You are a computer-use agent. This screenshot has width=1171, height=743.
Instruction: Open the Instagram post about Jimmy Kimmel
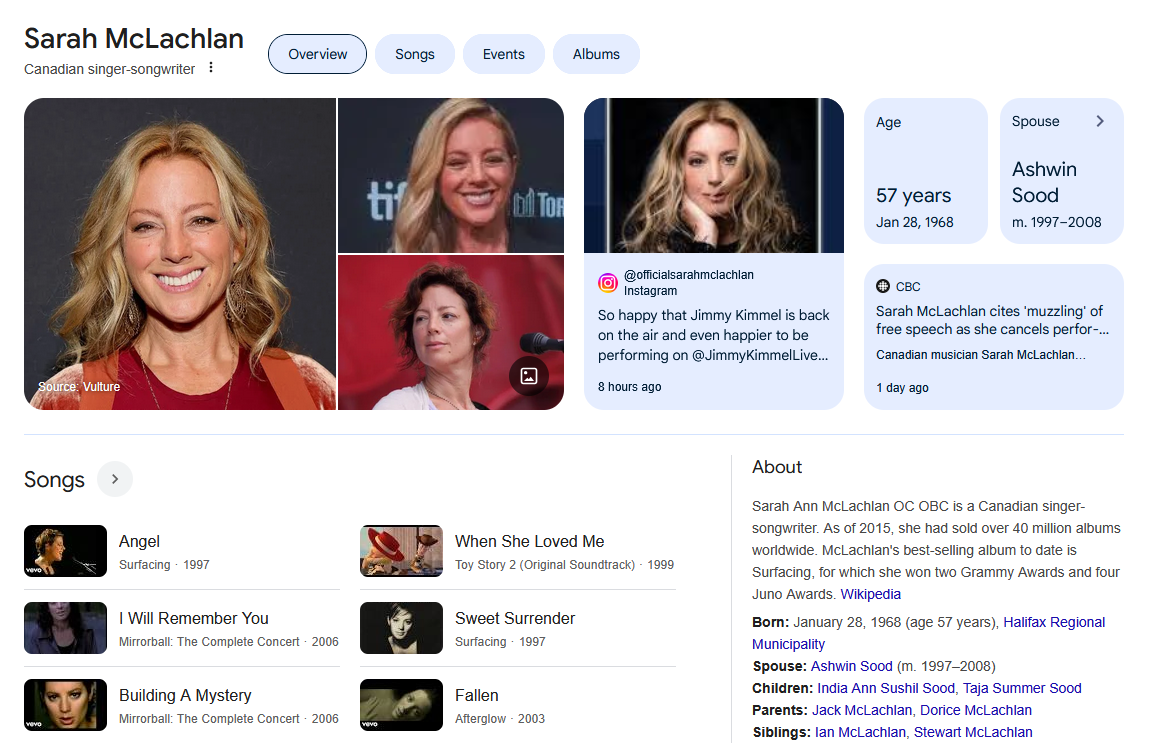tap(714, 335)
